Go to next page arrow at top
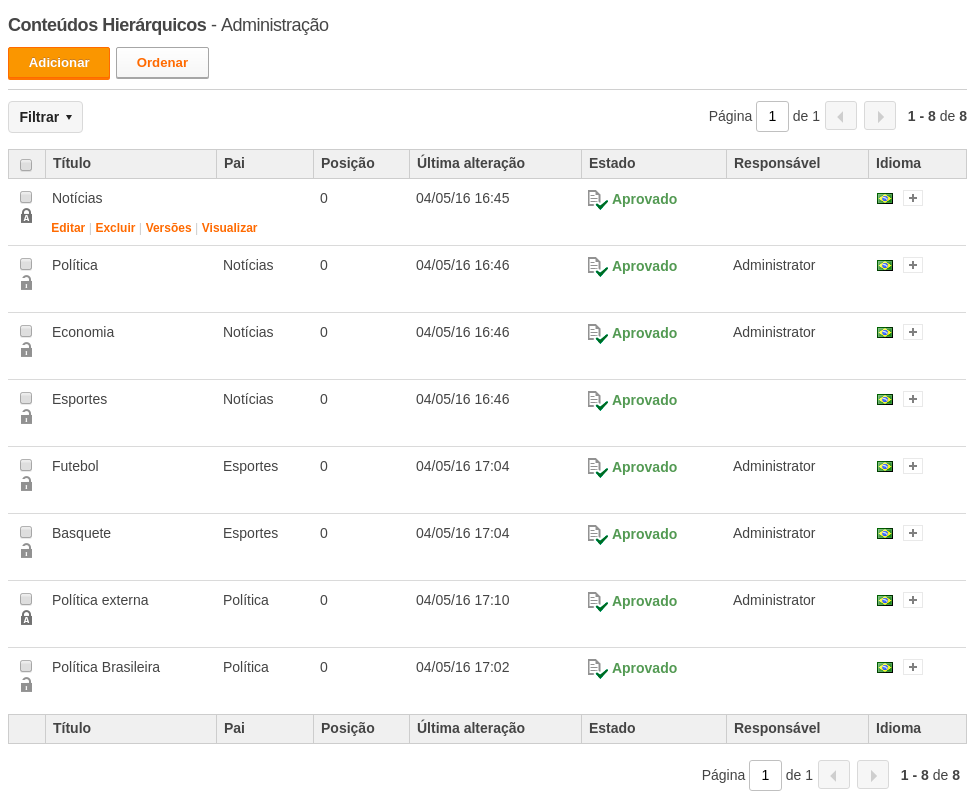 coord(880,116)
